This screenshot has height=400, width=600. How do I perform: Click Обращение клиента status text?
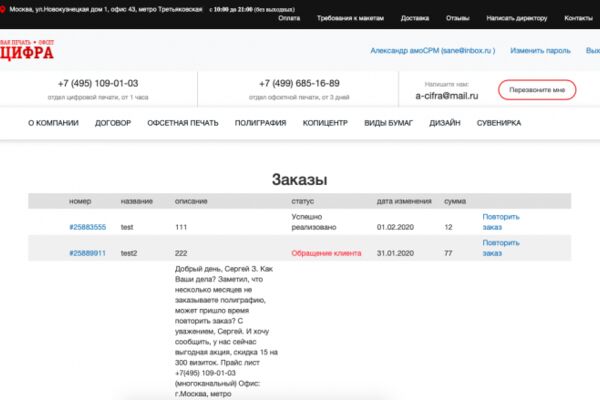point(326,253)
